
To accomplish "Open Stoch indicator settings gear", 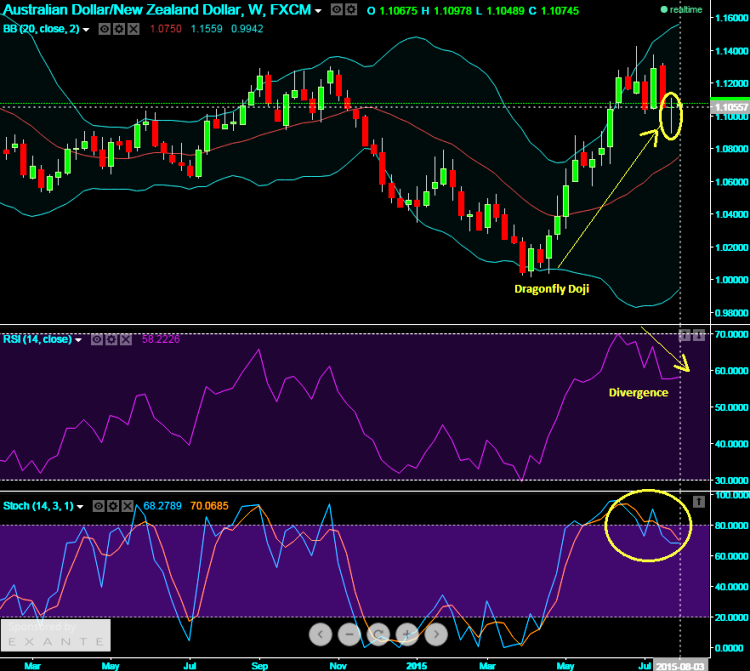I will [113, 506].
